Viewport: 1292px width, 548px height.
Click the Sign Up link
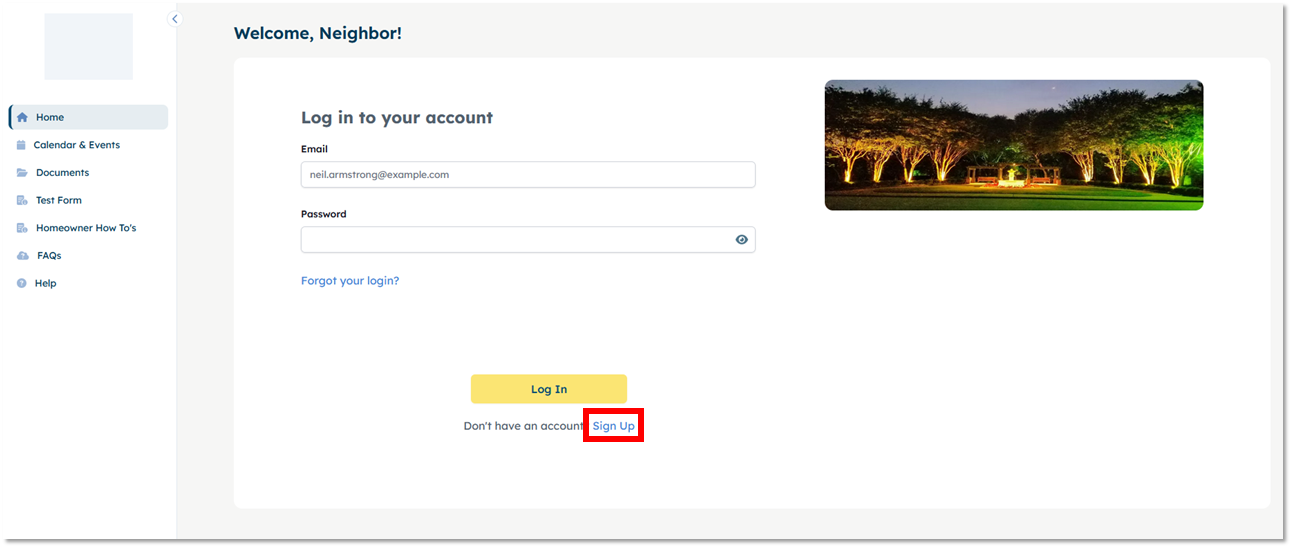(x=613, y=426)
